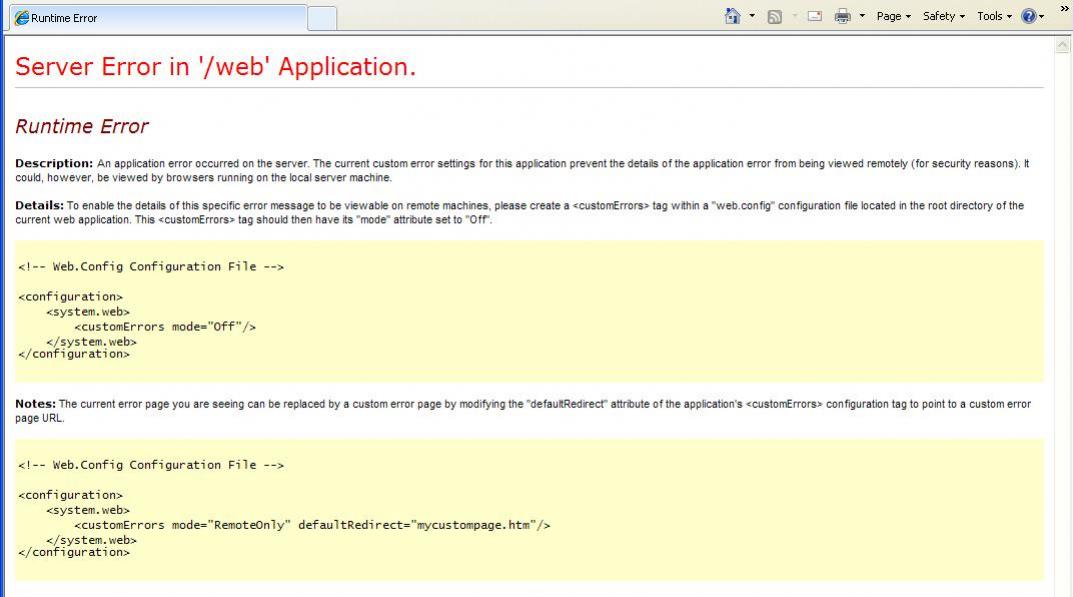Click the Print icon
Screen dimensions: 1073x597
pyautogui.click(x=842, y=16)
